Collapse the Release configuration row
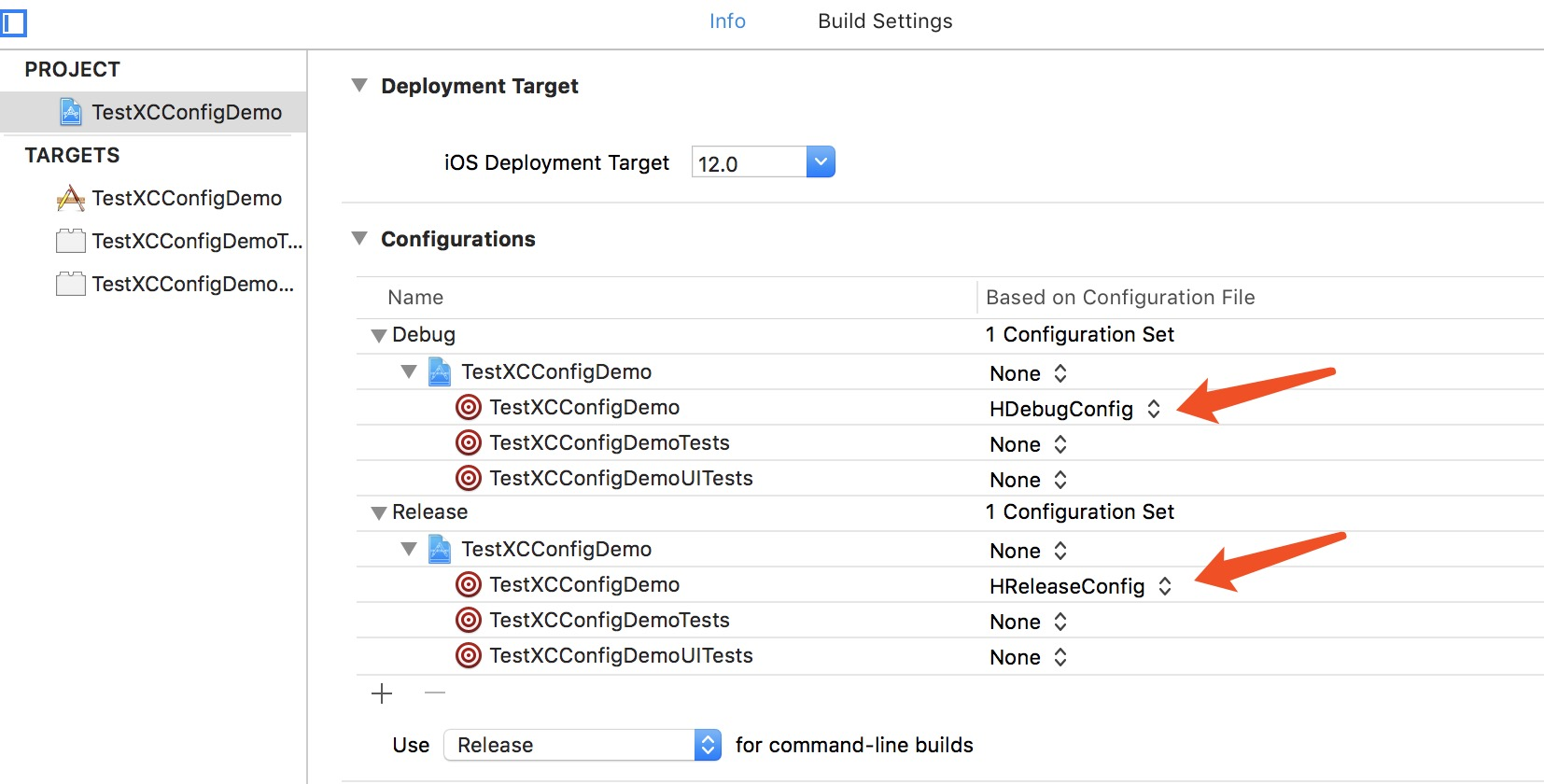Image resolution: width=1544 pixels, height=784 pixels. [x=378, y=512]
